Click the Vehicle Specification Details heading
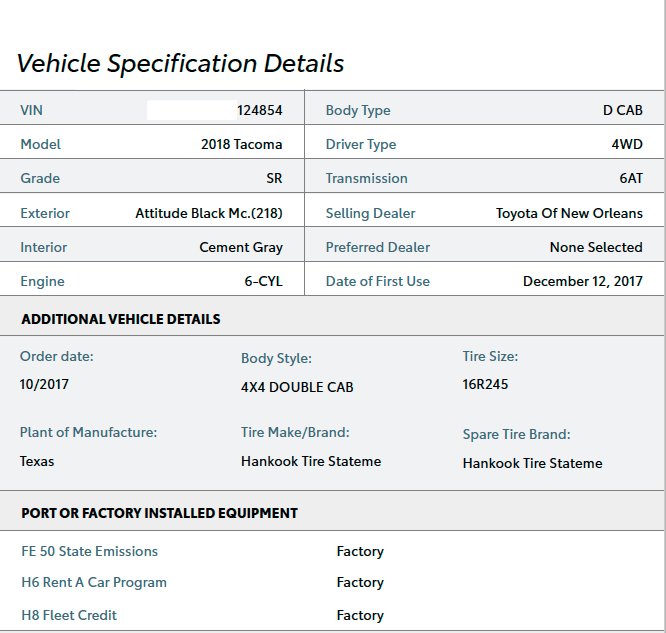 coord(180,64)
